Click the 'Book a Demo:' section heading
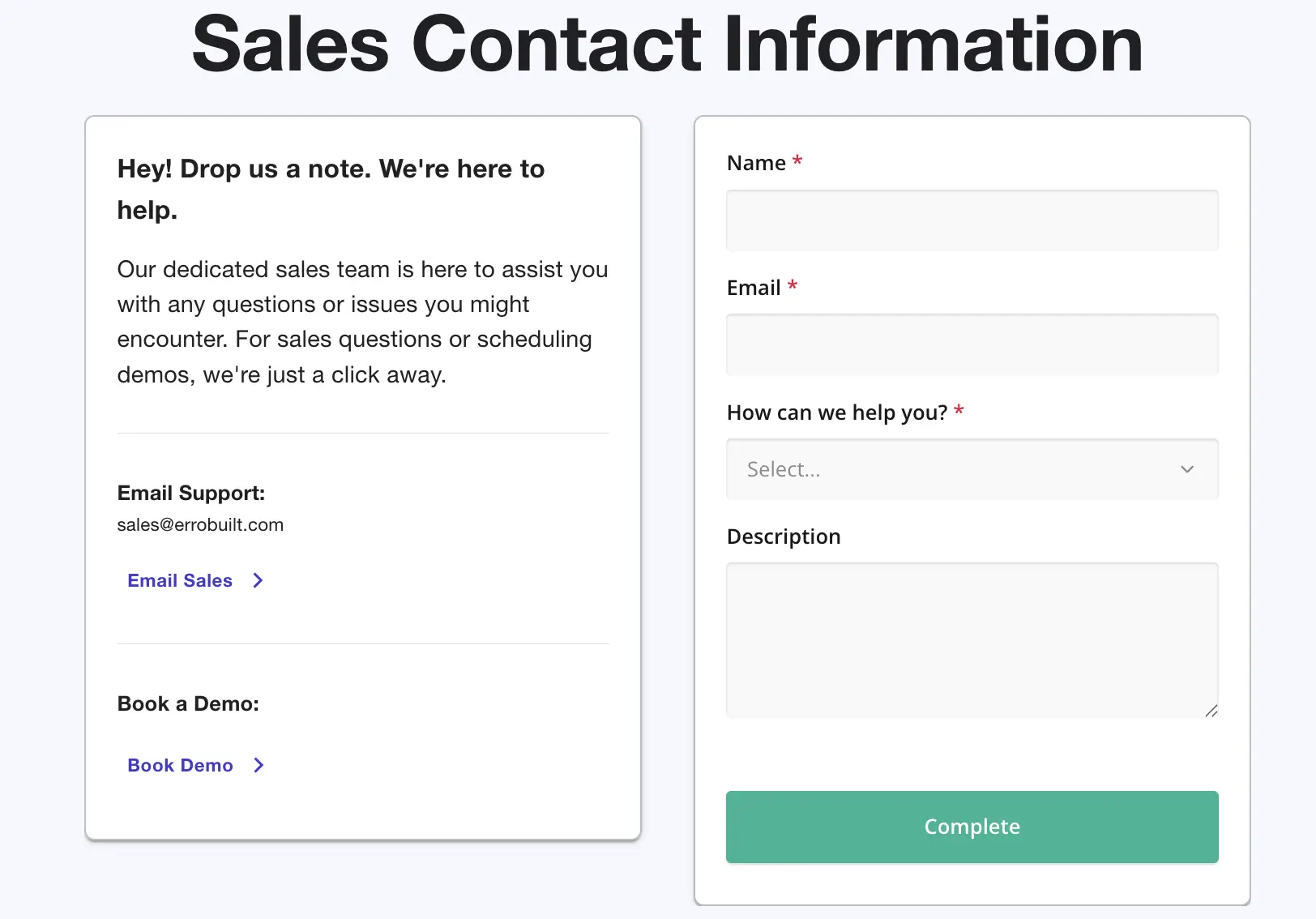Image resolution: width=1316 pixels, height=919 pixels. tap(188, 703)
